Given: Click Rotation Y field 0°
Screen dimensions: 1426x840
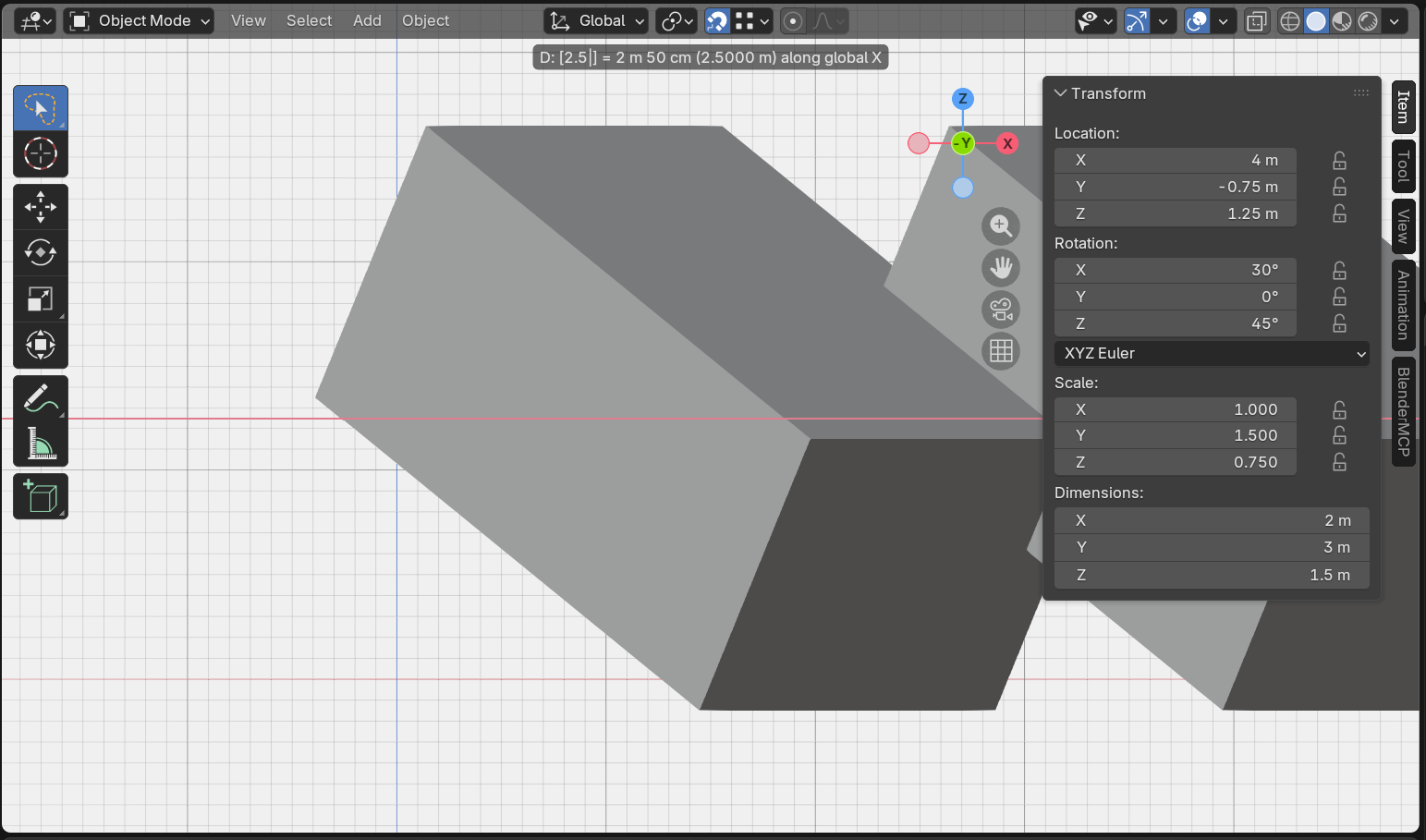Looking at the screenshot, I should point(1176,297).
